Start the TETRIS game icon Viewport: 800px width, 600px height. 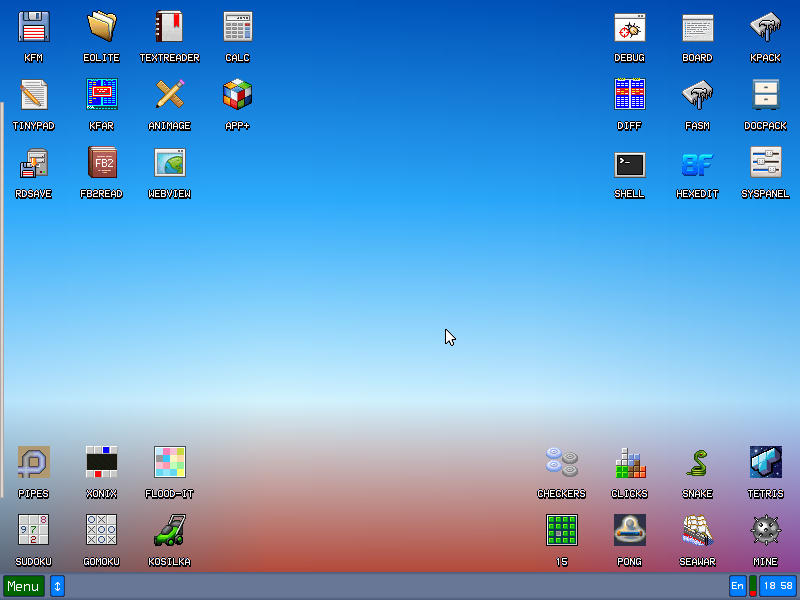pos(766,462)
